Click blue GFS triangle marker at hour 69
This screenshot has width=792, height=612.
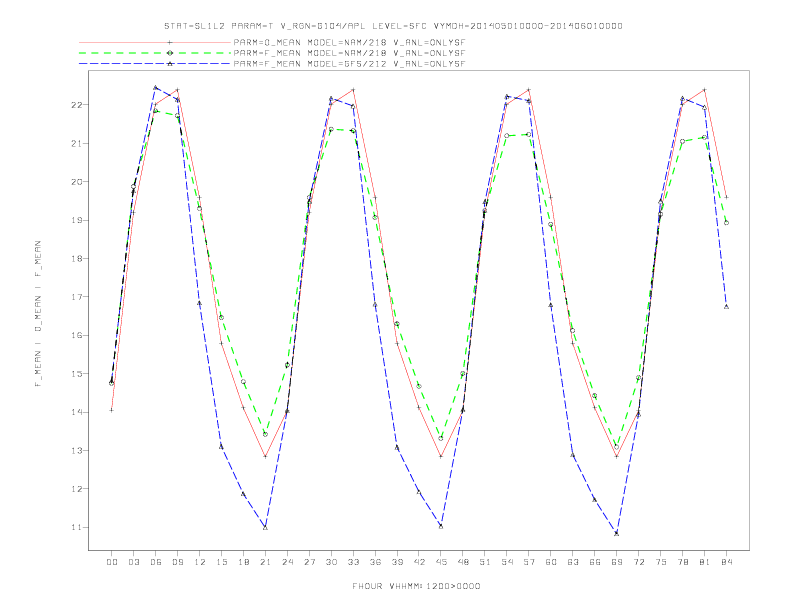(616, 533)
